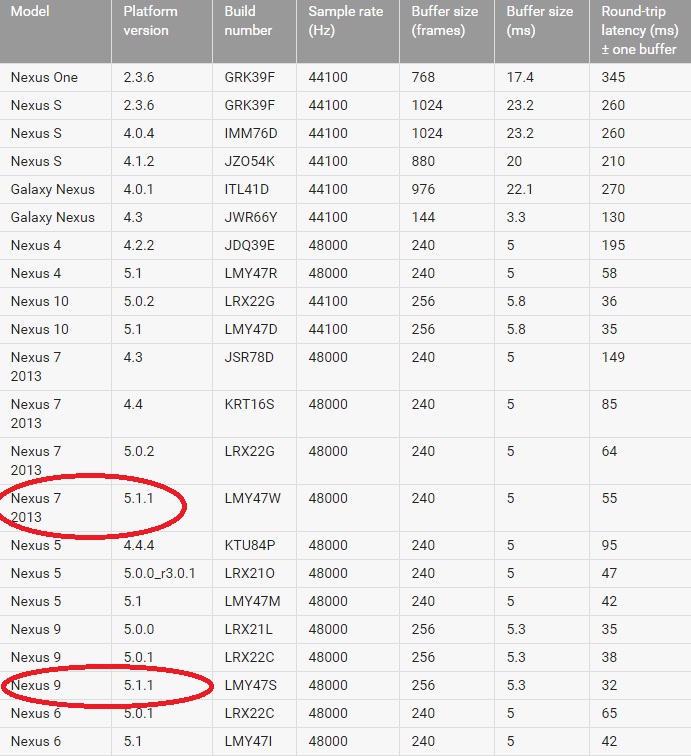Click build number KTU84P

[250, 545]
